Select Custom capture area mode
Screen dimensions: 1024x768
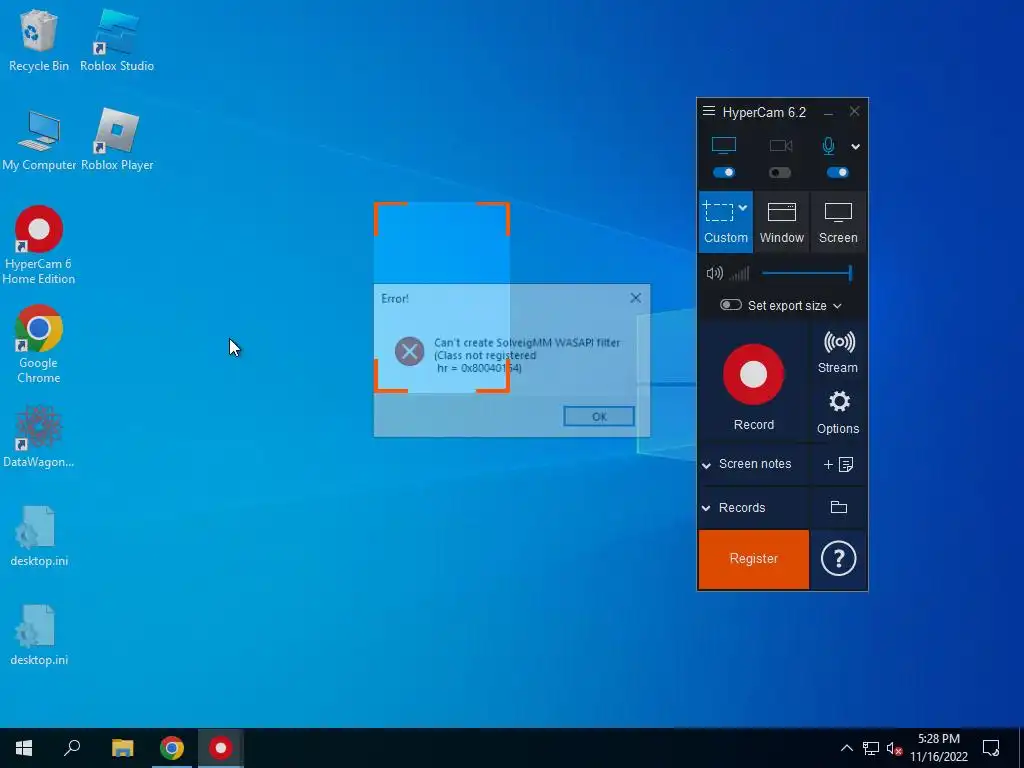(x=726, y=222)
